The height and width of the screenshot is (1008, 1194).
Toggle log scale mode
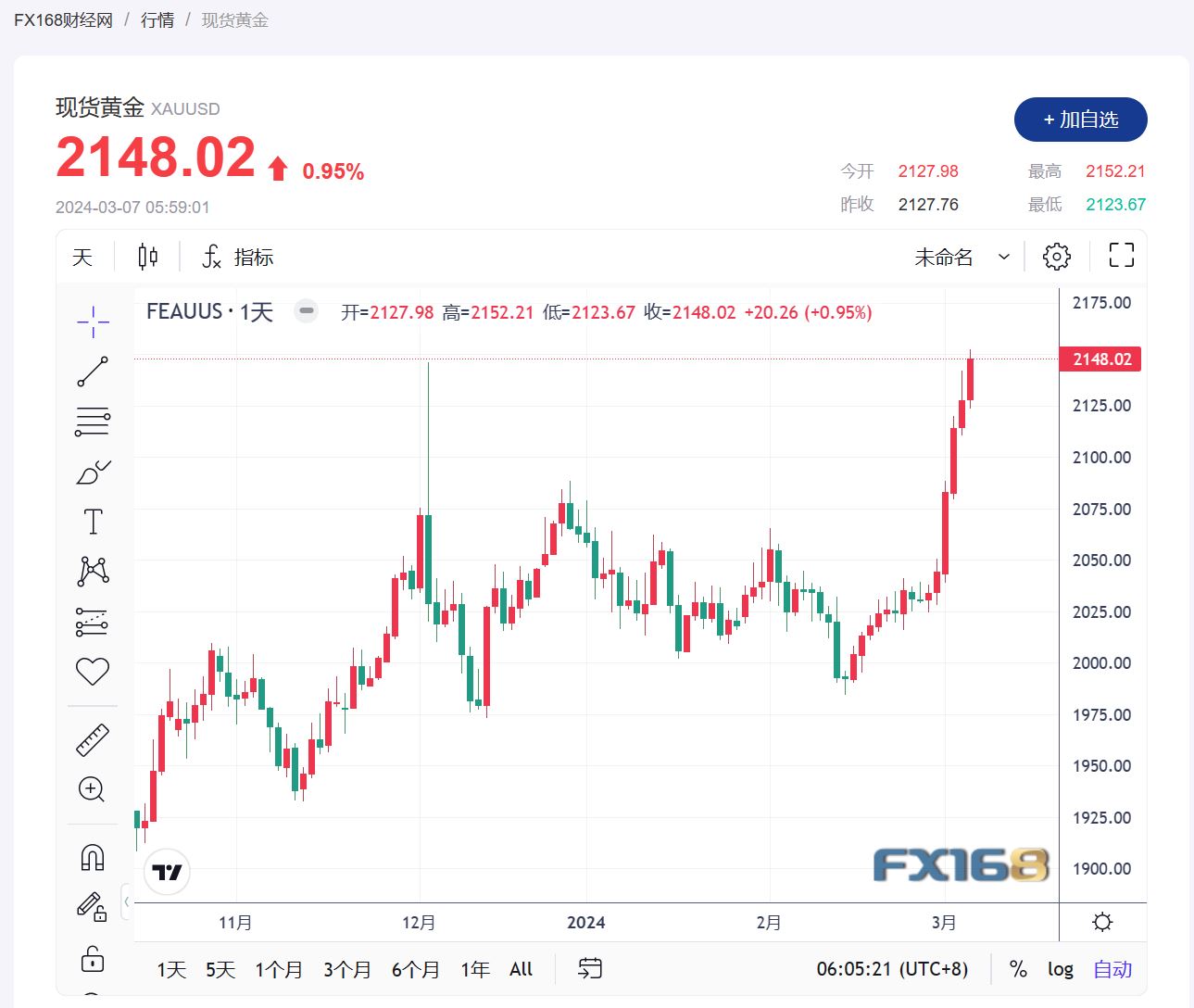click(1061, 969)
